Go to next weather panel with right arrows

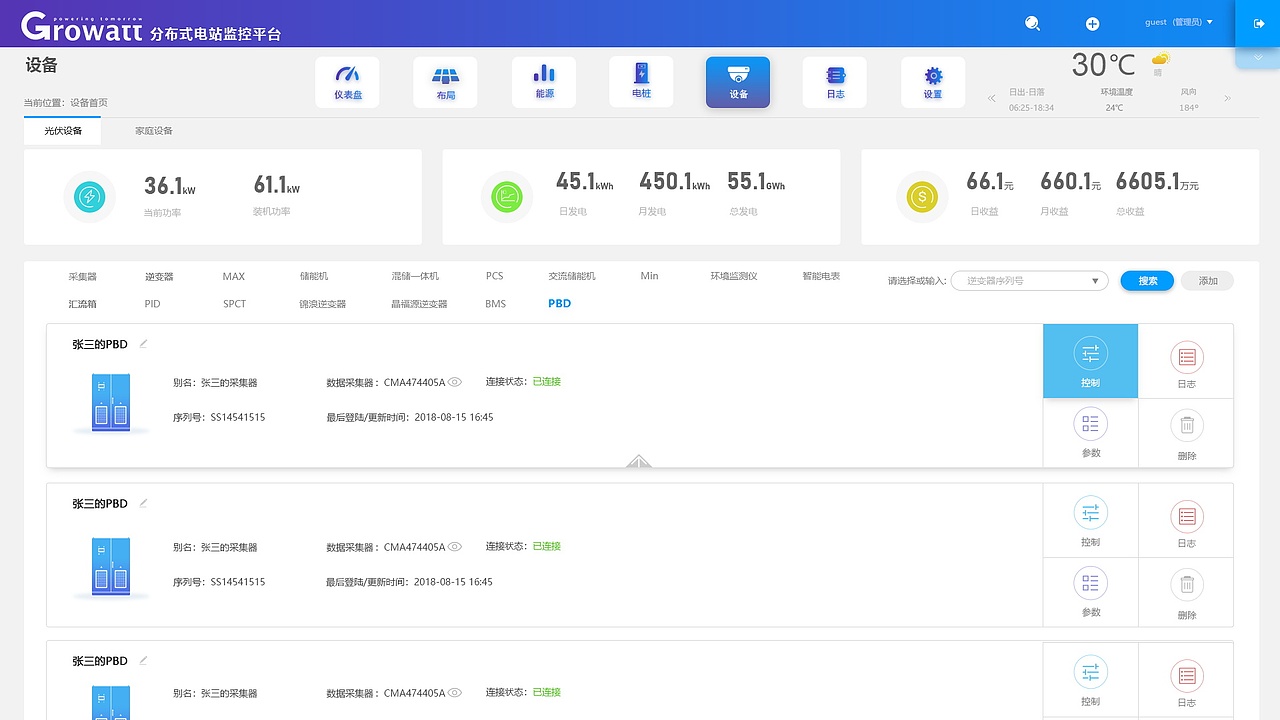point(1227,98)
